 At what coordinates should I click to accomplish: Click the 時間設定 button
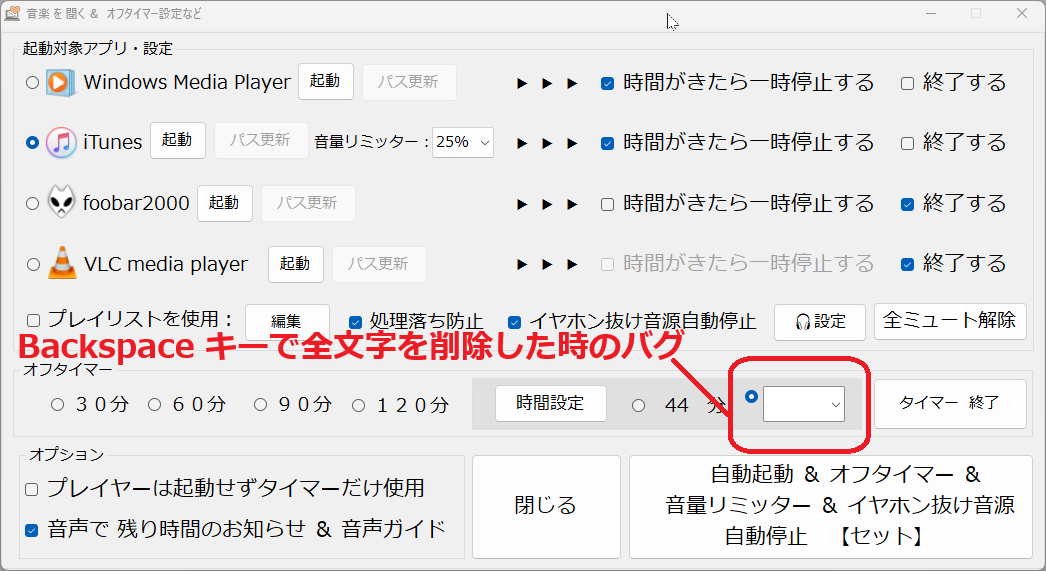pyautogui.click(x=551, y=404)
